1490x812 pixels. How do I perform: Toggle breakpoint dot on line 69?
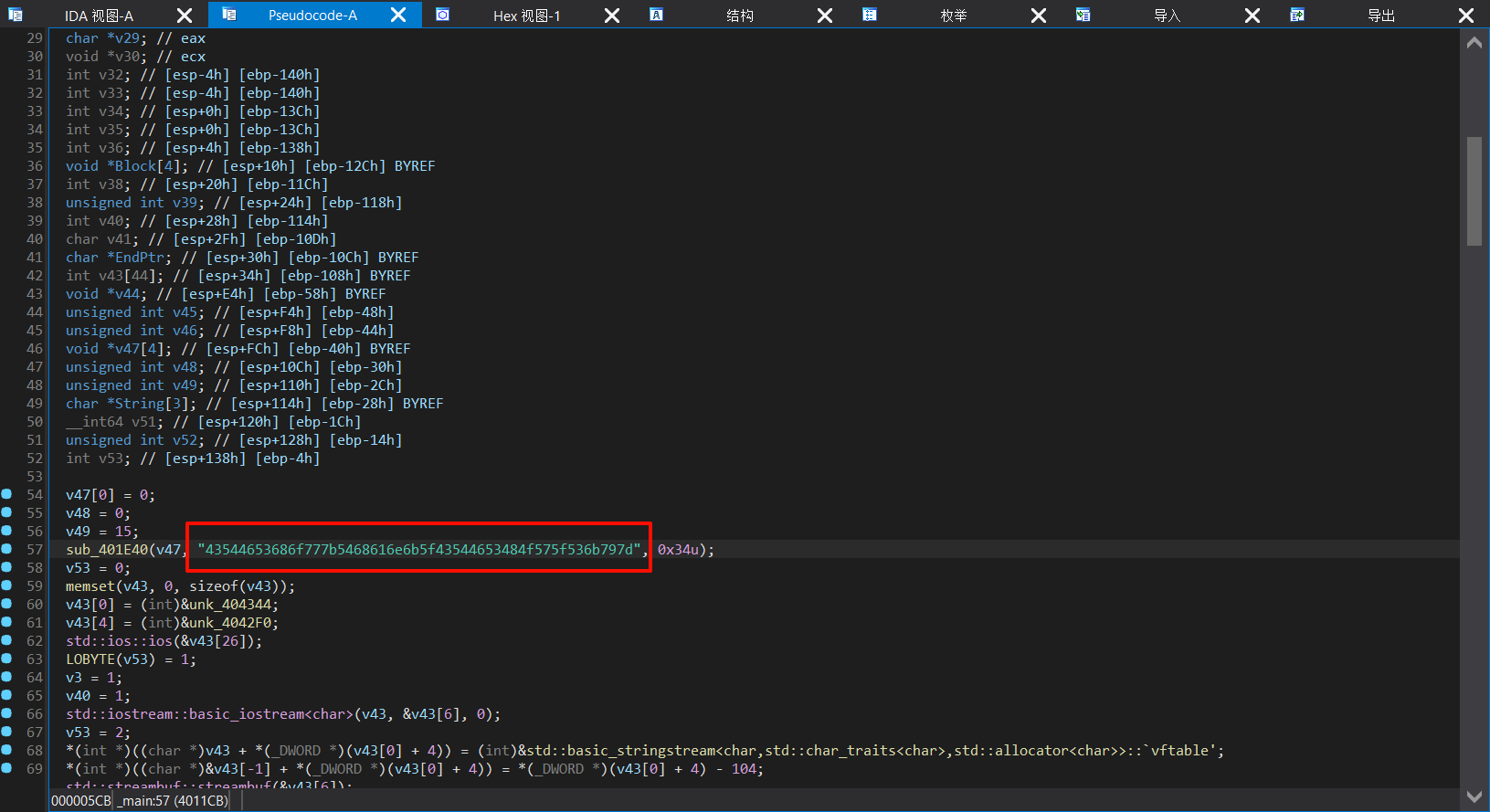(6, 768)
